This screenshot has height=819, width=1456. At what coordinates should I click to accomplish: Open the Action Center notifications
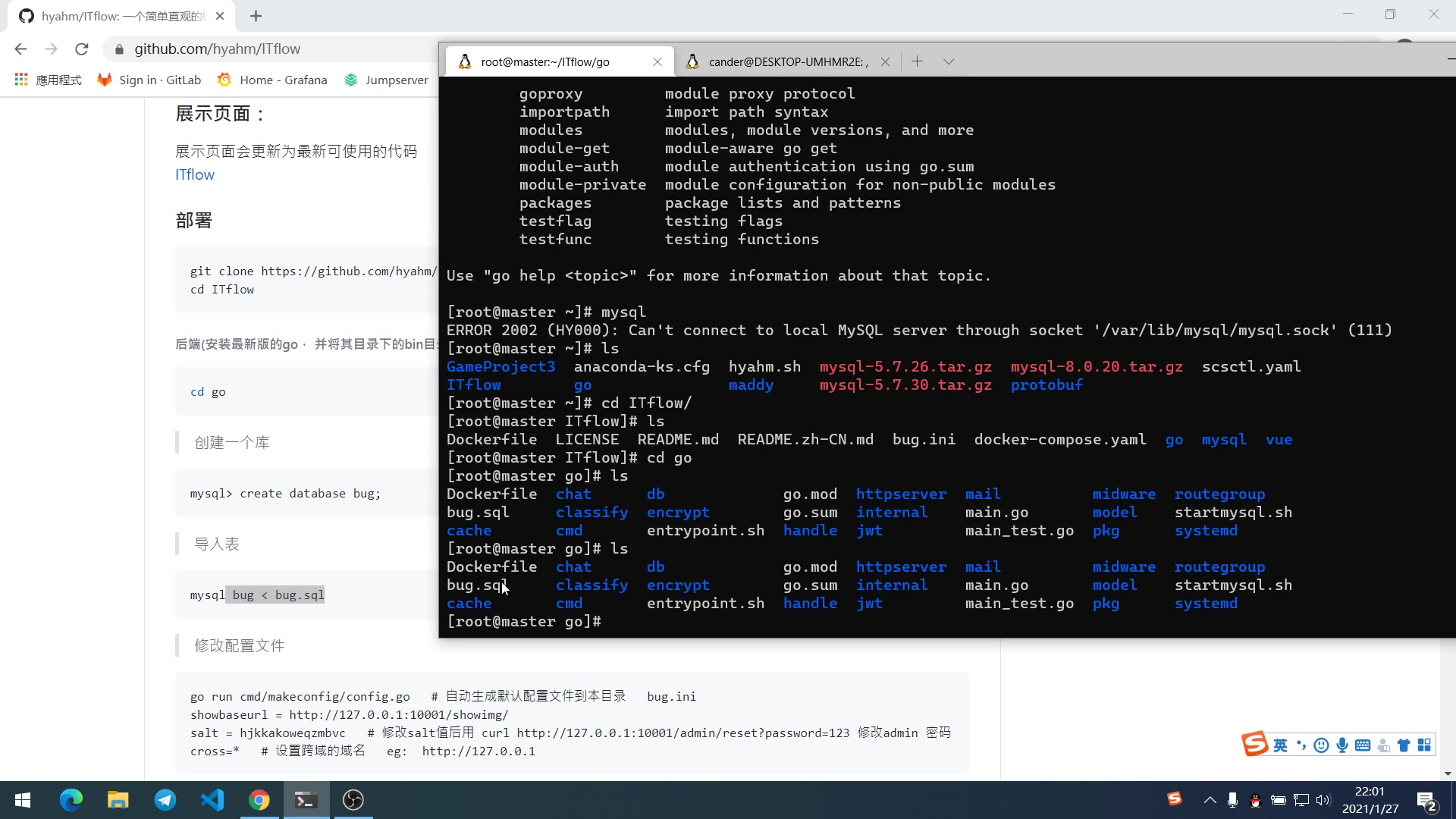point(1426,800)
